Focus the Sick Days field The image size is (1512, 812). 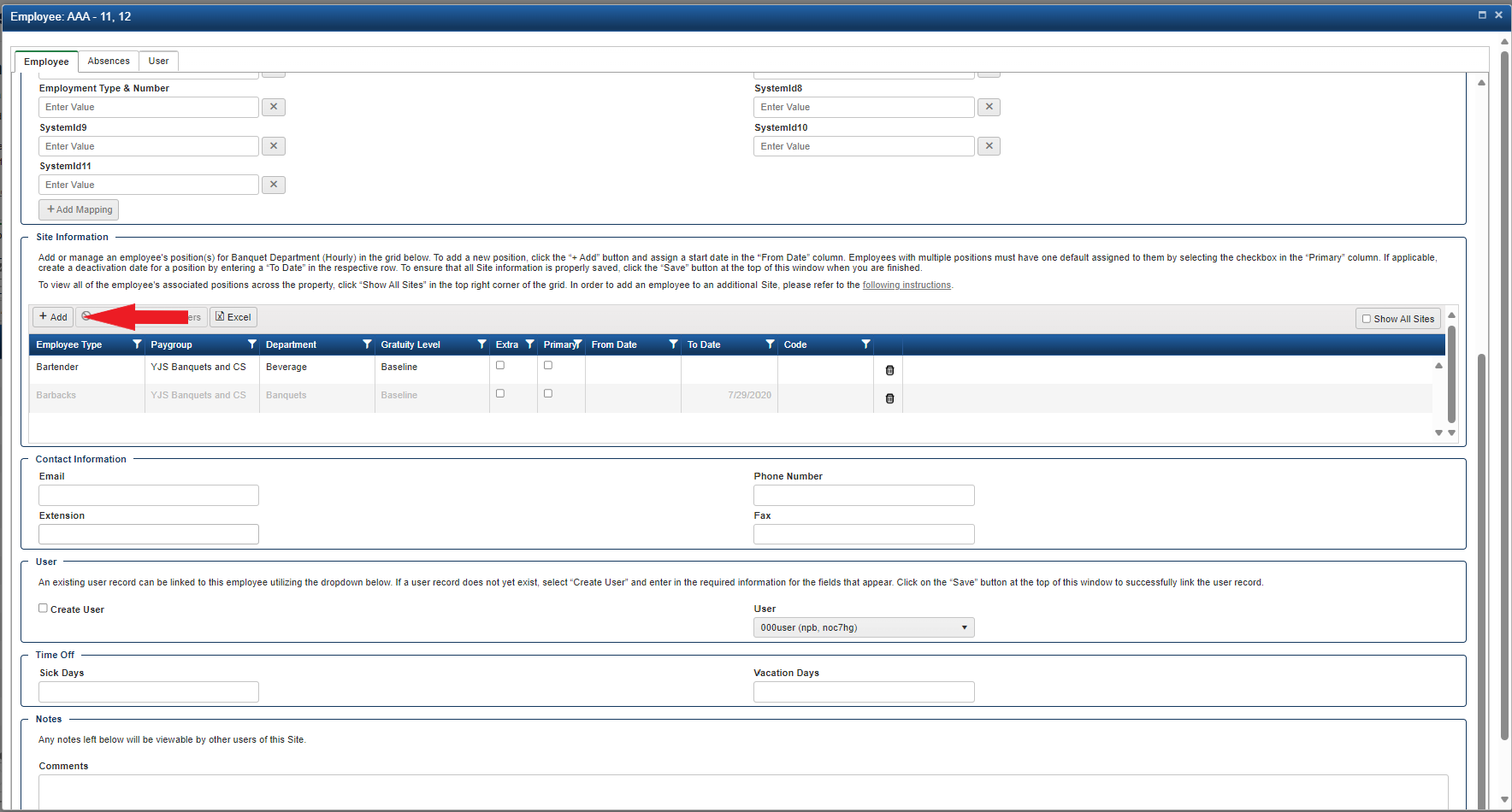point(149,691)
